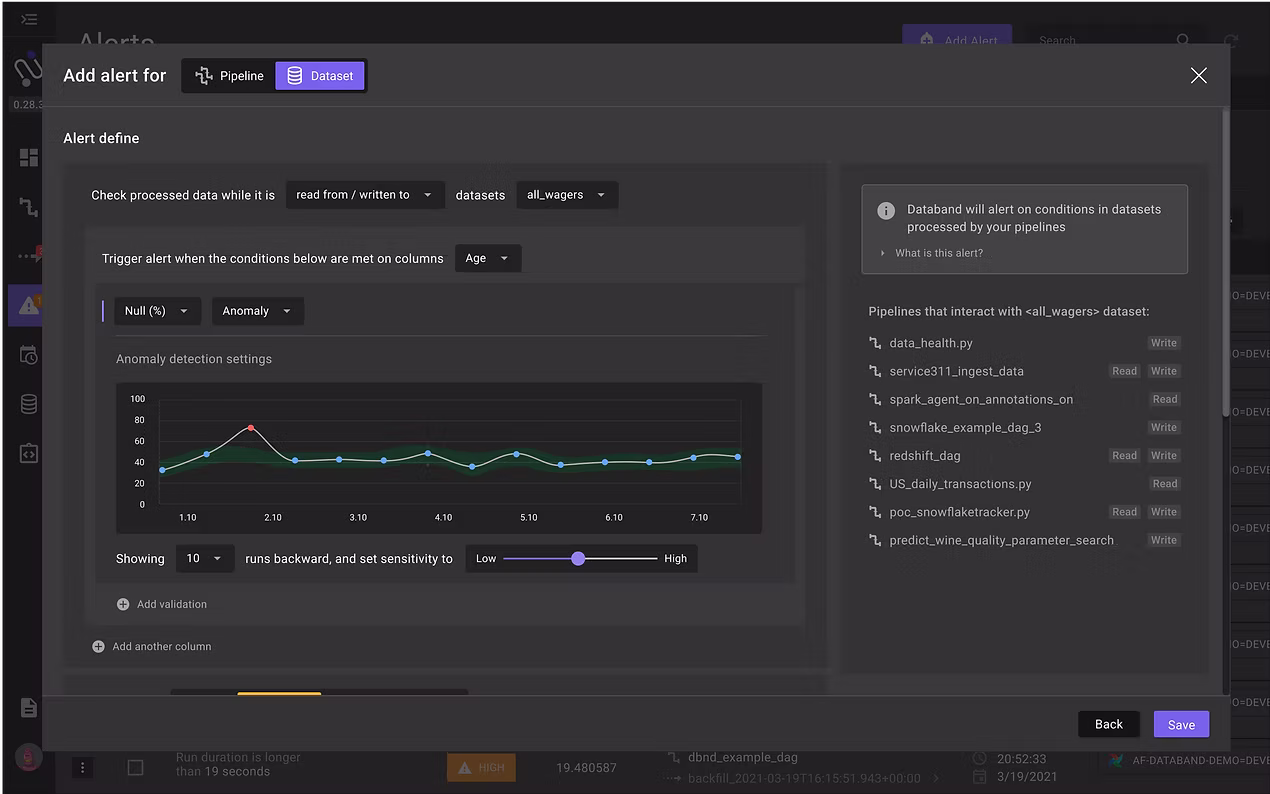The image size is (1270, 794).
Task: Open the 'read from / written to' dropdown
Action: pos(365,195)
